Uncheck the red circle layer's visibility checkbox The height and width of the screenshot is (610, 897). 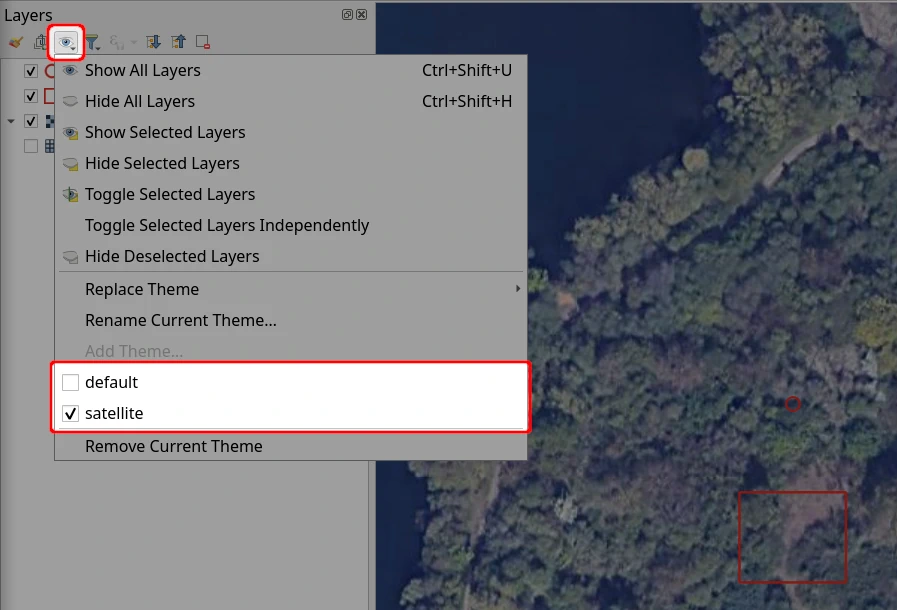31,70
